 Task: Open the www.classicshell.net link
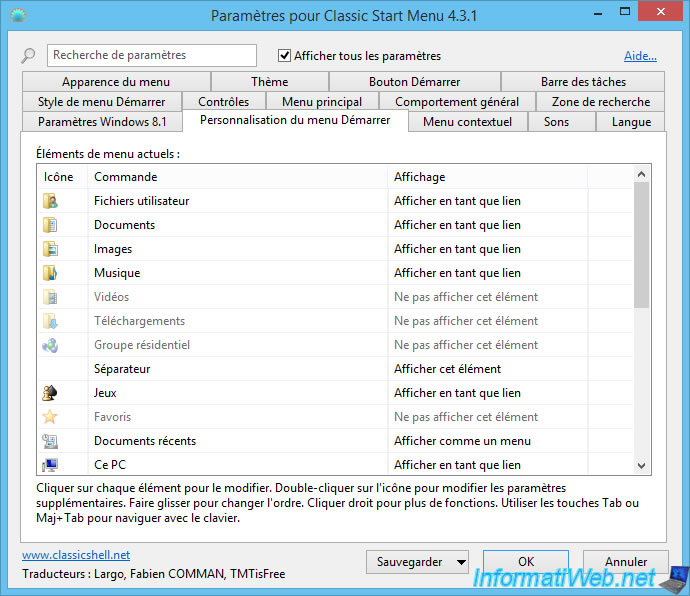pyautogui.click(x=76, y=555)
